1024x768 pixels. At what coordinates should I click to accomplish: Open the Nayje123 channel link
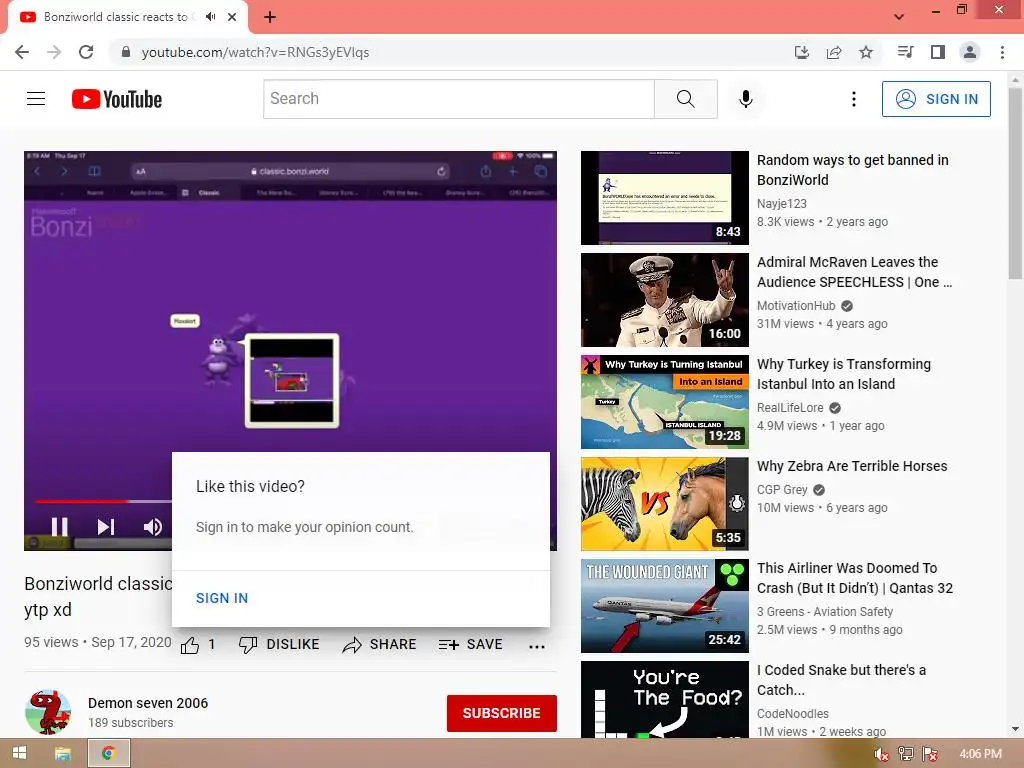click(782, 204)
